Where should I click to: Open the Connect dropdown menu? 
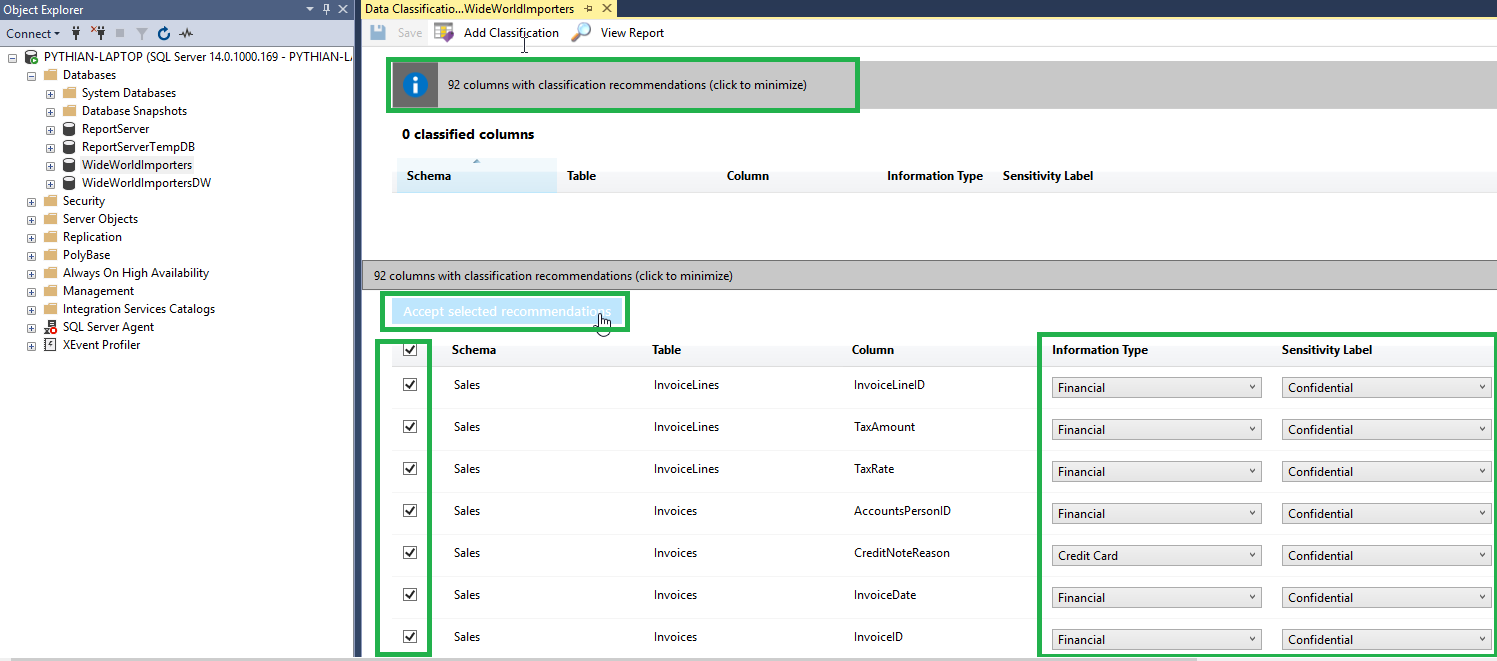[x=33, y=33]
